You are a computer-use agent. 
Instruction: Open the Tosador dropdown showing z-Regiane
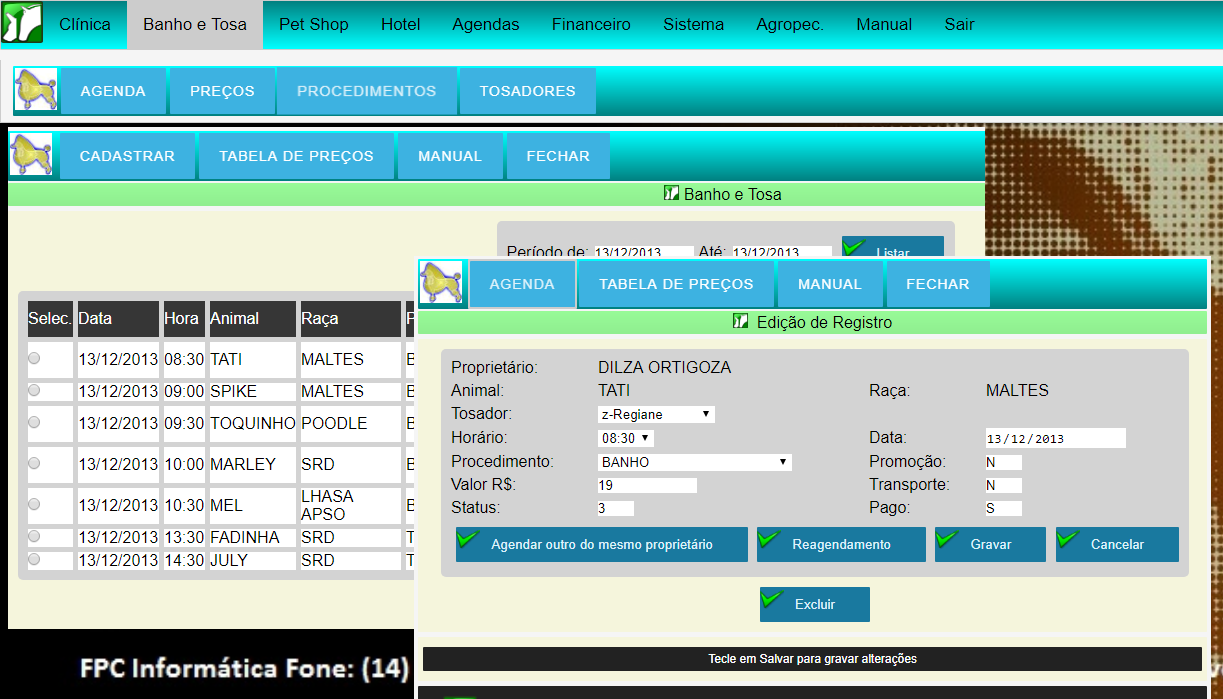pos(656,414)
